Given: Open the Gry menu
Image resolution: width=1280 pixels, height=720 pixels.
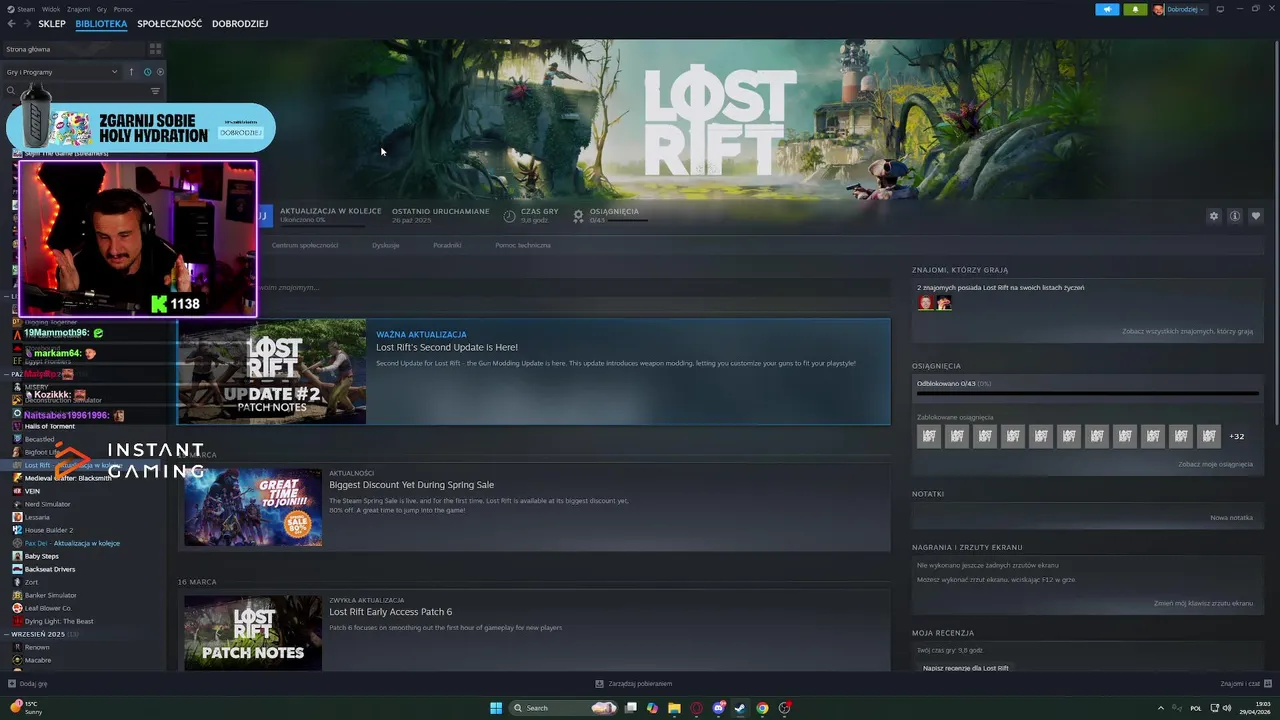Looking at the screenshot, I should [x=102, y=9].
